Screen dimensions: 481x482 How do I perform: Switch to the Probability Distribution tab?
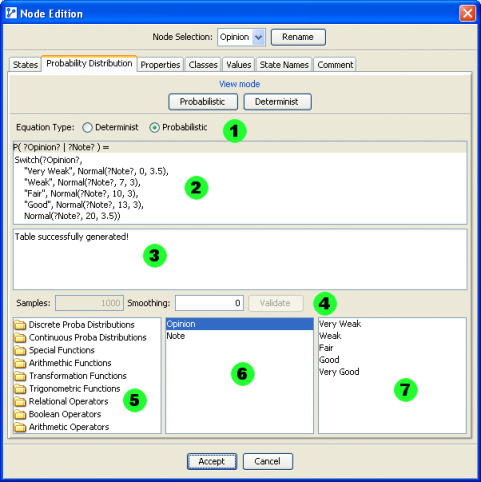click(89, 63)
